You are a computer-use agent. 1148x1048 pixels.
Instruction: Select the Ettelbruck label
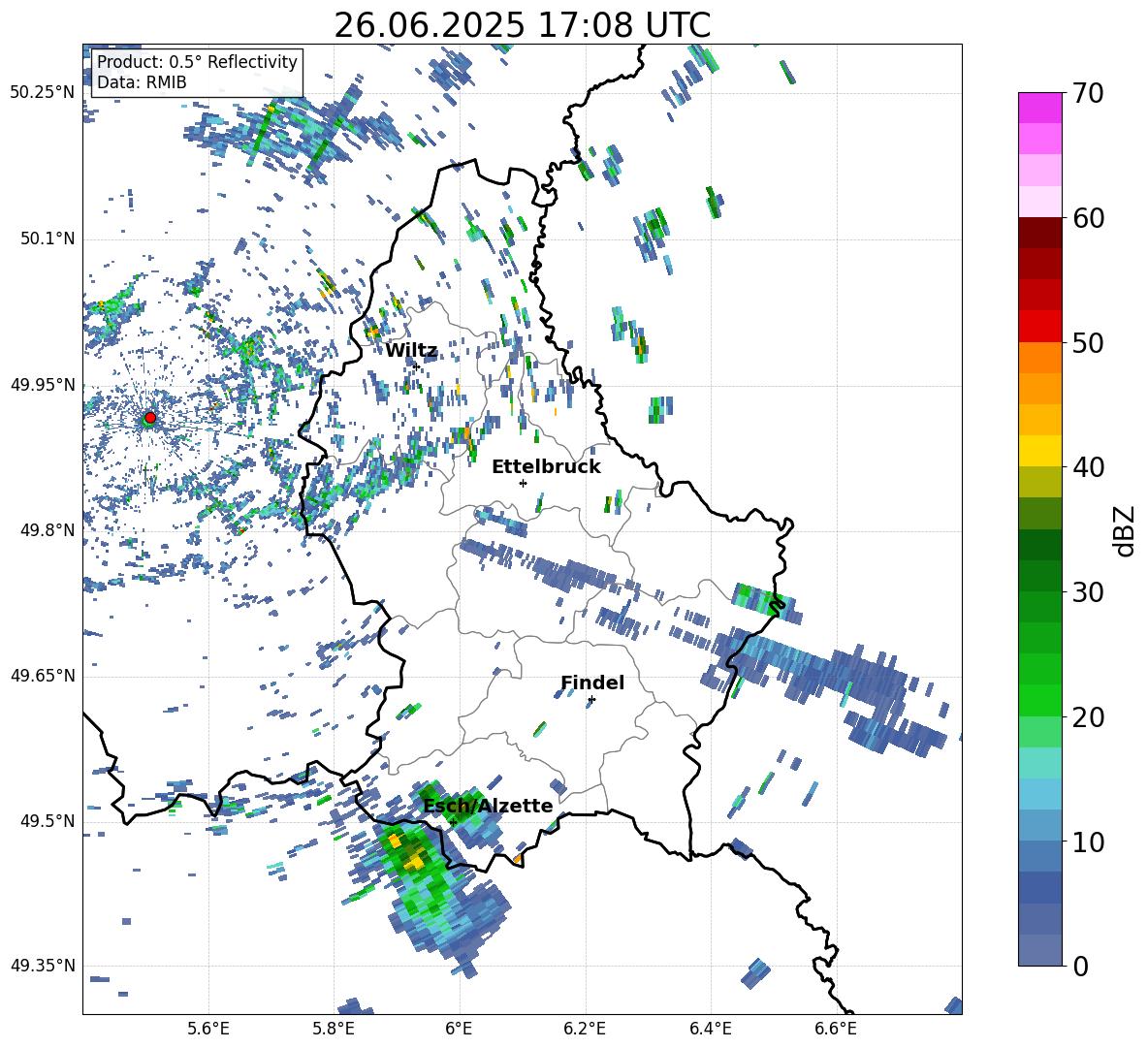(546, 467)
